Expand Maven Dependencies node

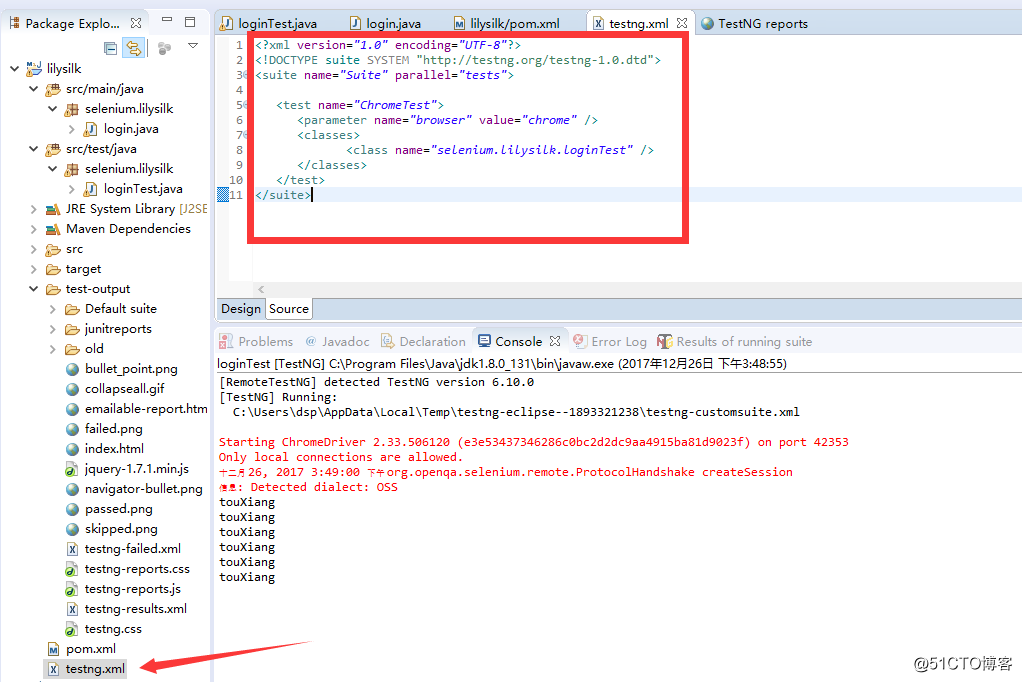33,229
